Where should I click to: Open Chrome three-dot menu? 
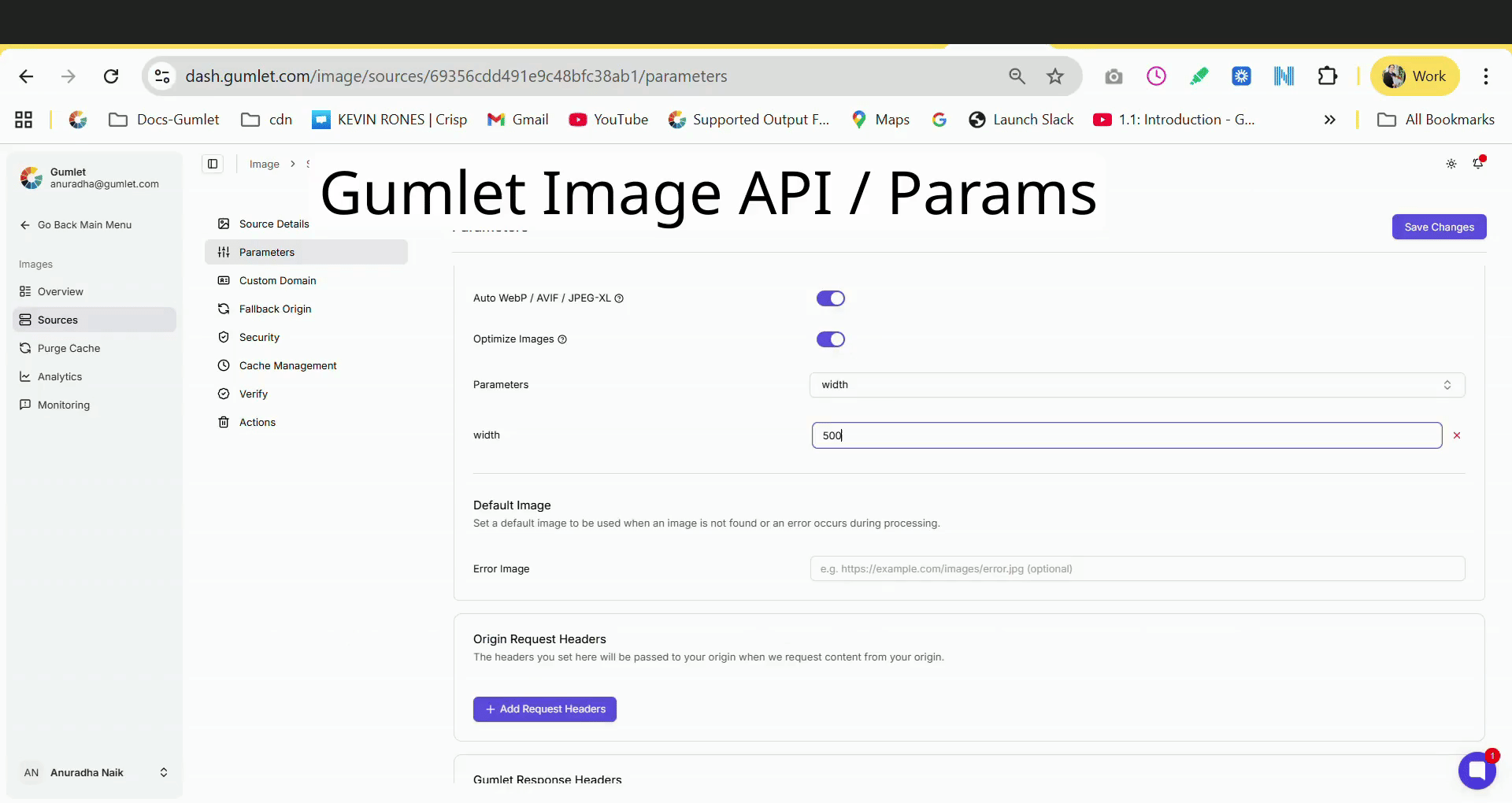(1486, 76)
